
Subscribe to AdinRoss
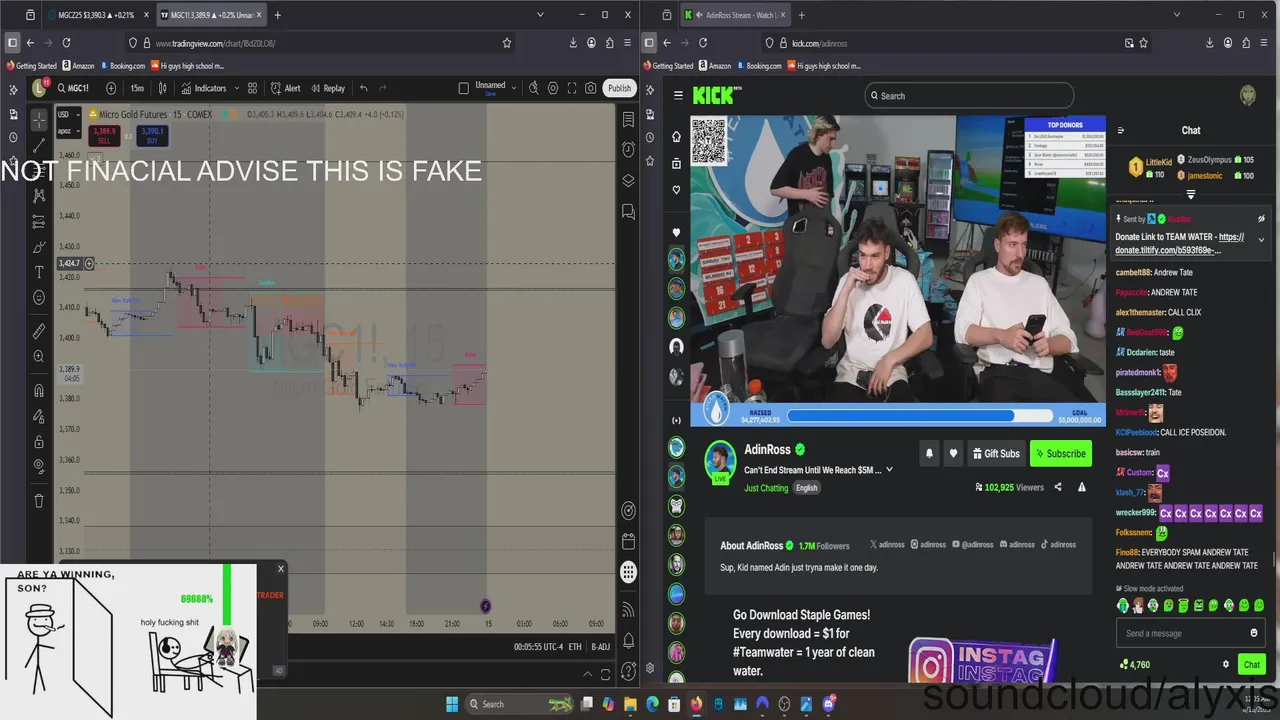click(x=1061, y=453)
